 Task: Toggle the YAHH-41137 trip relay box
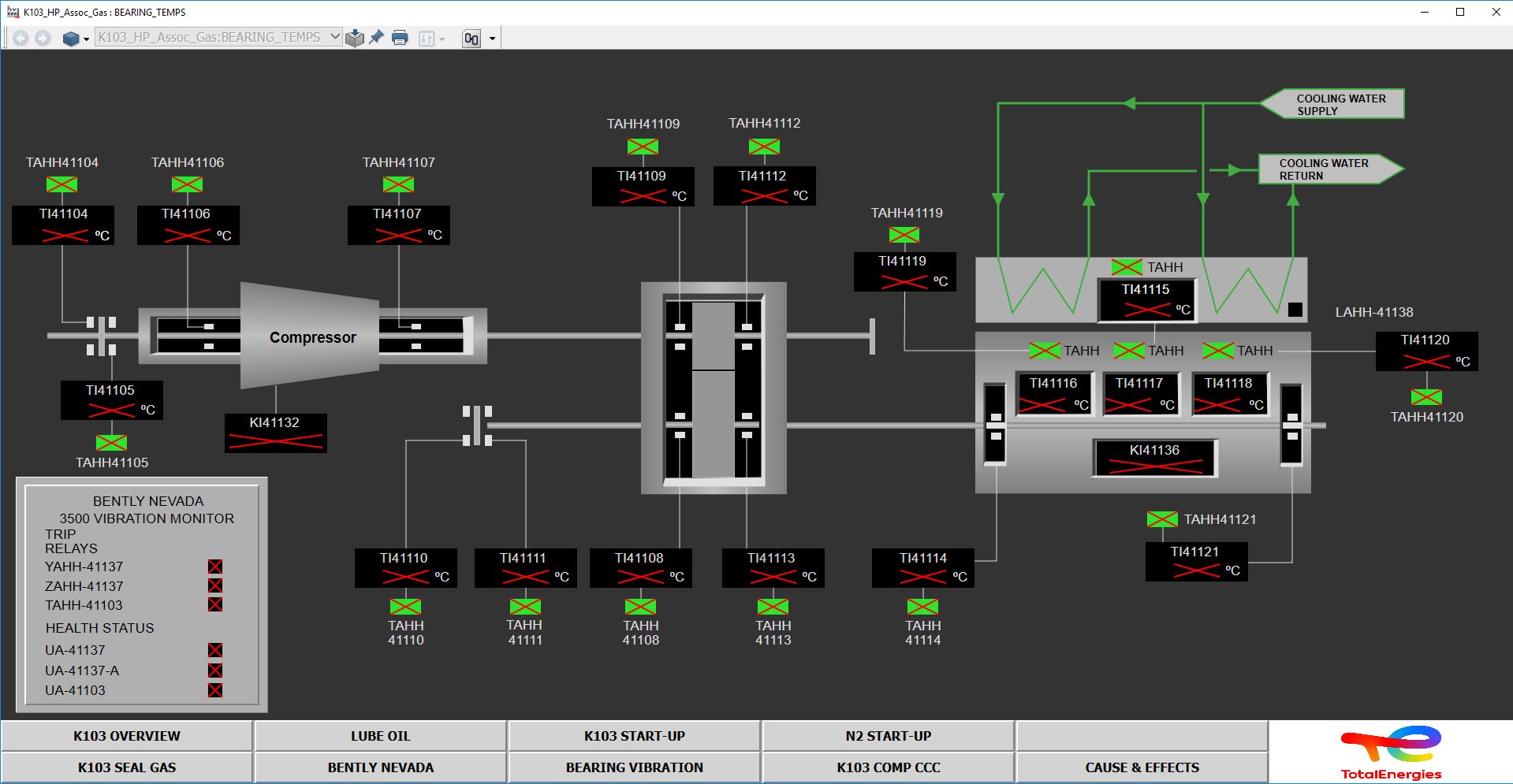pos(215,567)
